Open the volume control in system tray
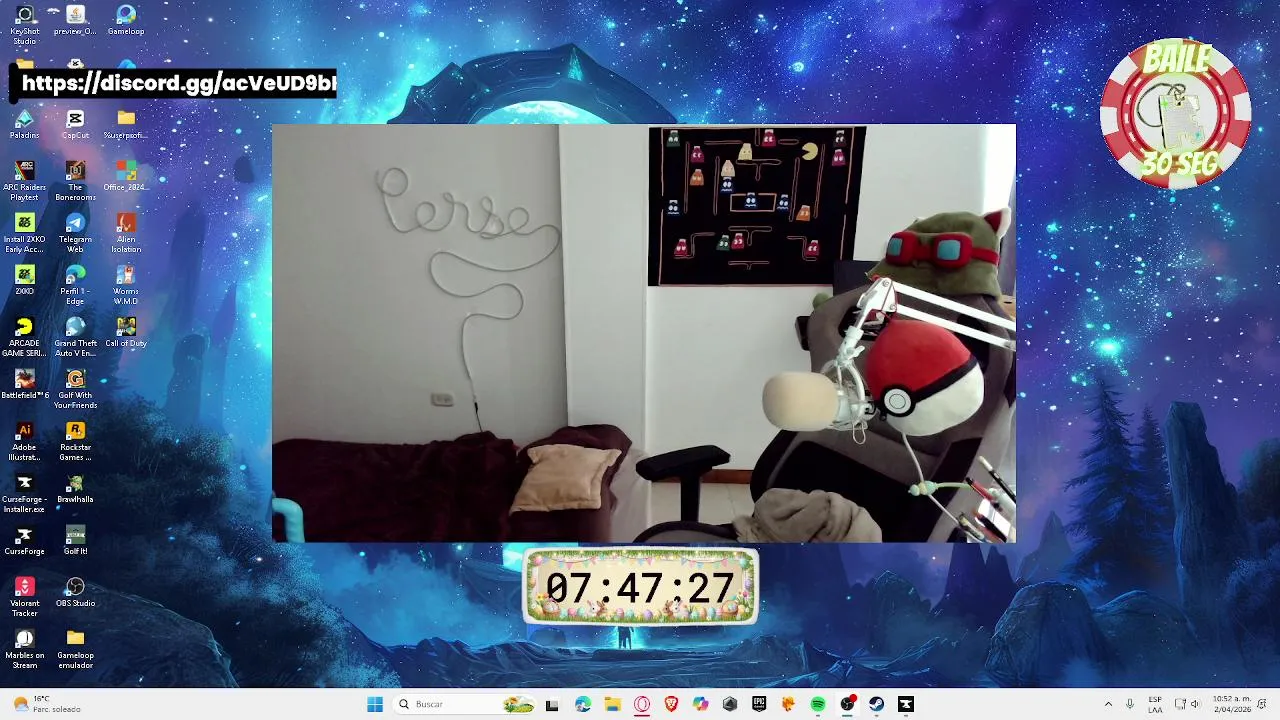This screenshot has height=720, width=1280. pos(1195,704)
